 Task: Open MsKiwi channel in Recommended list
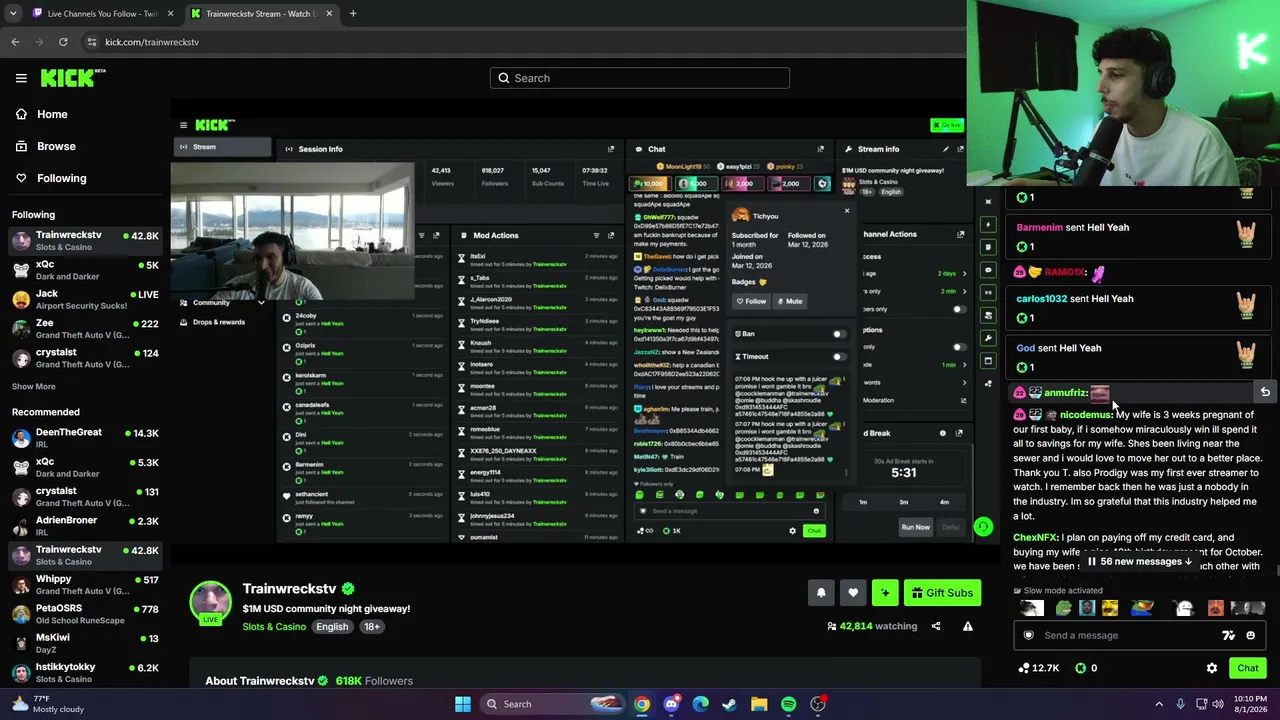(x=84, y=643)
